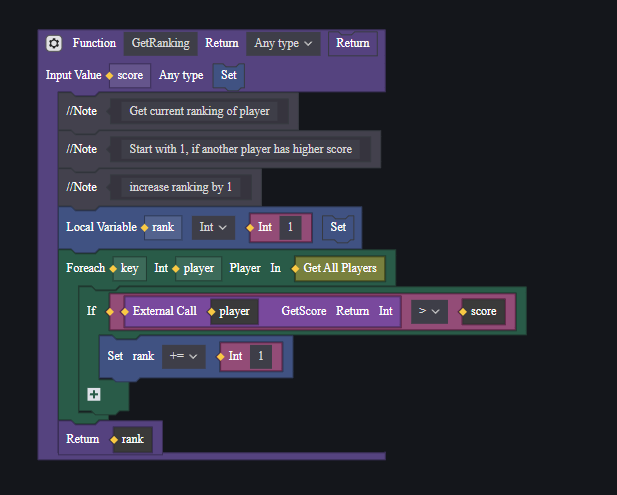Click the note text 'increase ranking by 1'
Screen dimensions: 617x495
180,187
